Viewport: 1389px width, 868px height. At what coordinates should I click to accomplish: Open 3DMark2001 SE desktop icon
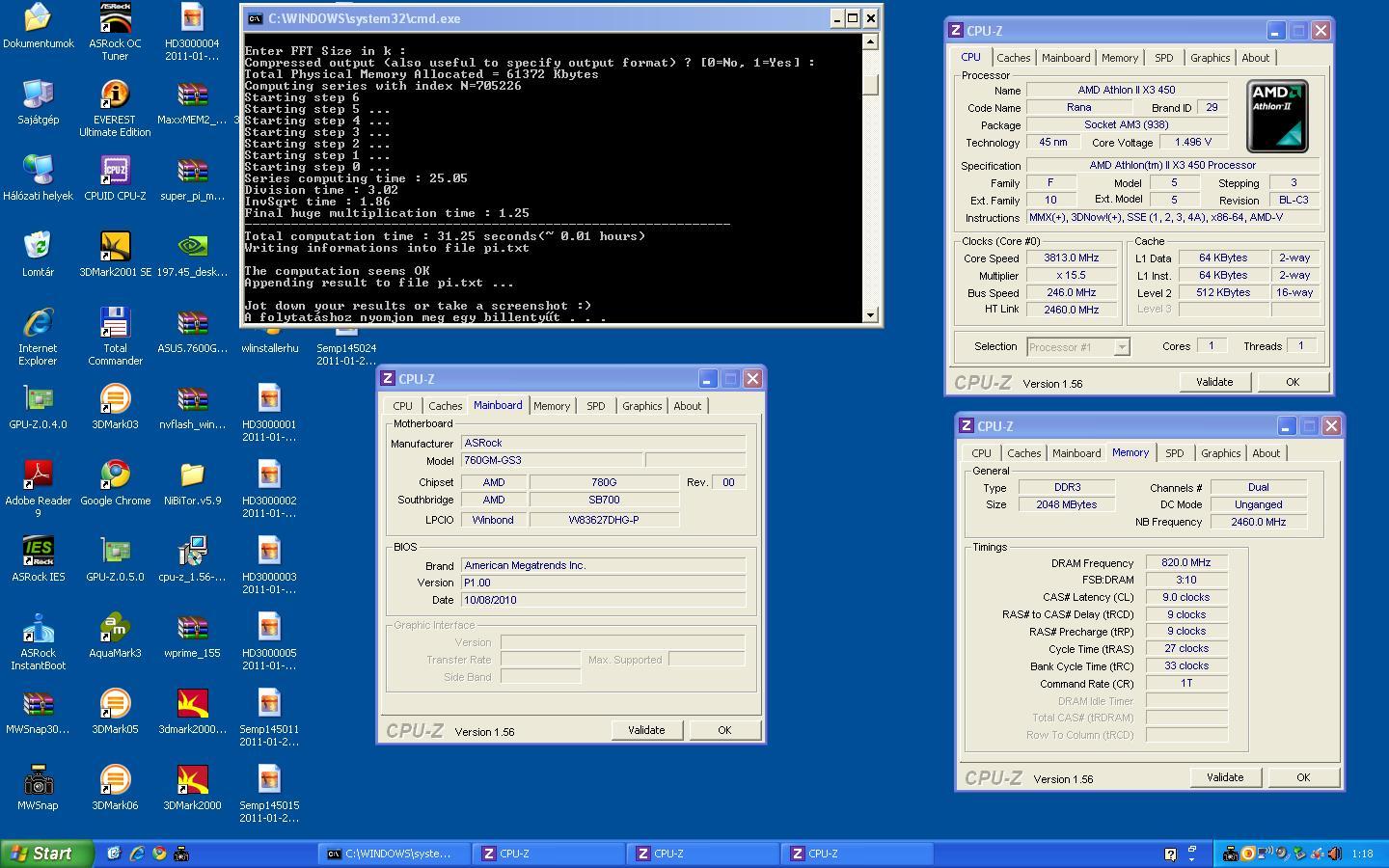click(x=115, y=254)
